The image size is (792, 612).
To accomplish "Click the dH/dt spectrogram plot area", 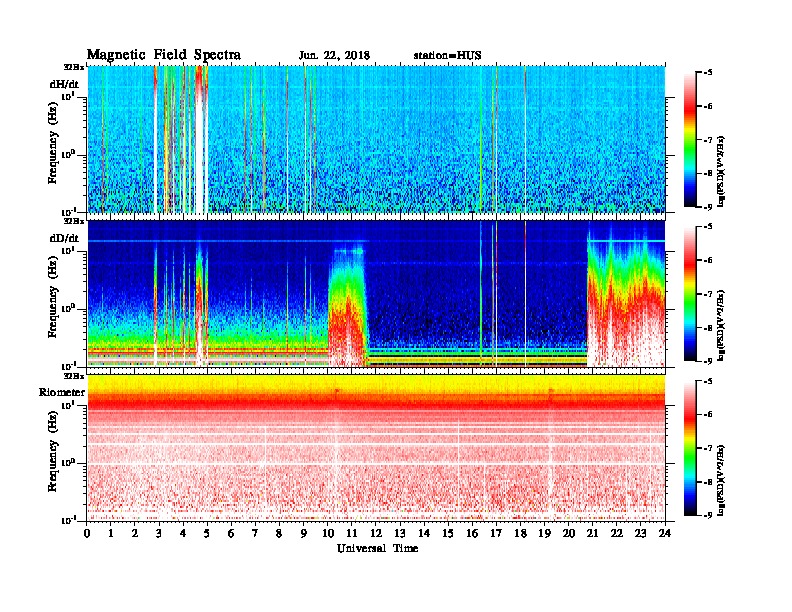I will 376,139.
